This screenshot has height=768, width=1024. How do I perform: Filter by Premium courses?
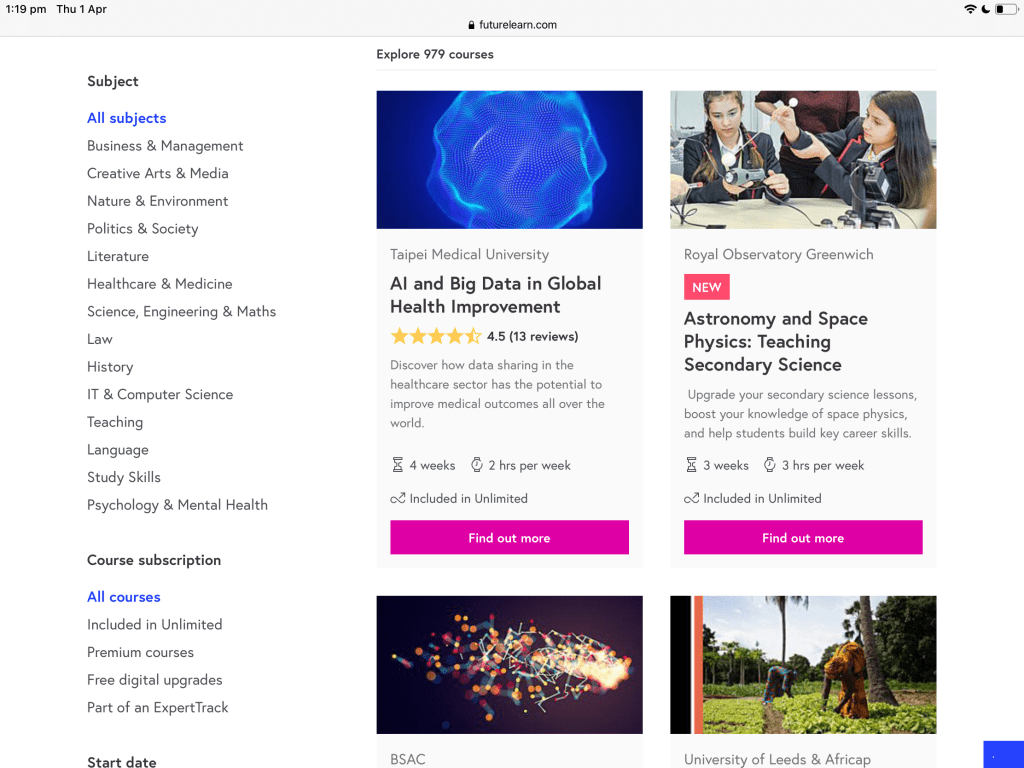[140, 652]
